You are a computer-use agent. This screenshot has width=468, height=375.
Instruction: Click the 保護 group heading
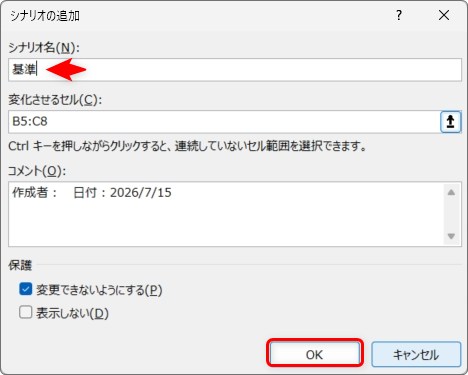[20, 265]
